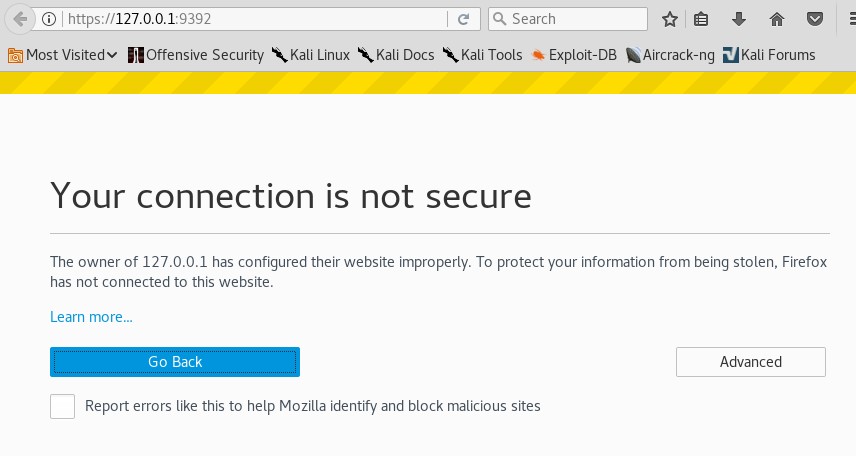Open the Offensive Security bookmark

(x=196, y=55)
